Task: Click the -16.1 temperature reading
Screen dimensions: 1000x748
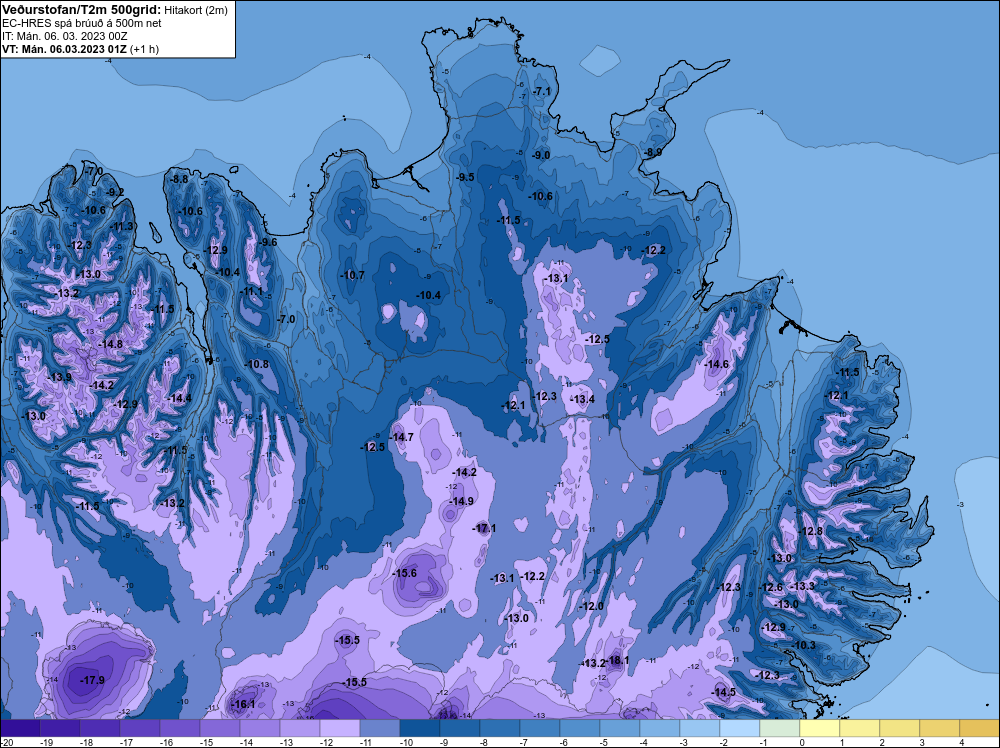Action: [243, 704]
